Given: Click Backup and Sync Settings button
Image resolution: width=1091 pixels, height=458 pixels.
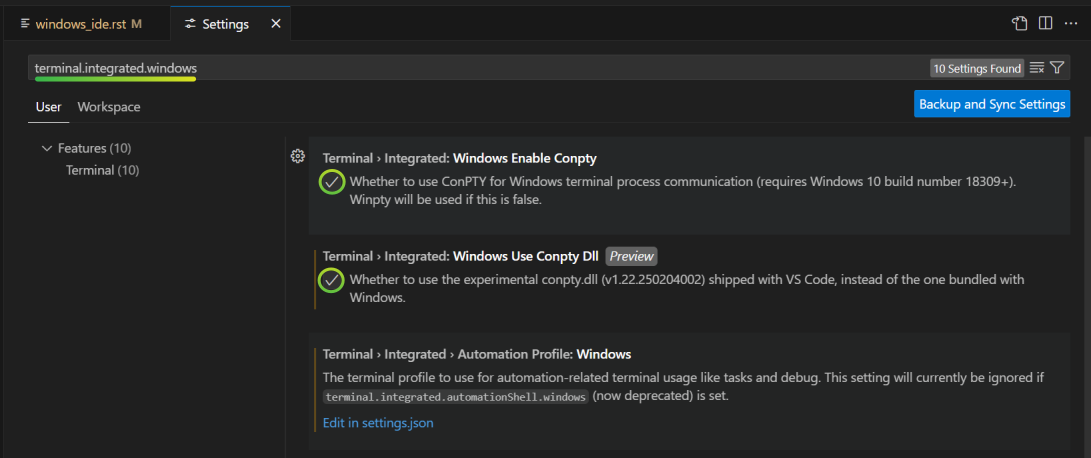Looking at the screenshot, I should (x=992, y=104).
